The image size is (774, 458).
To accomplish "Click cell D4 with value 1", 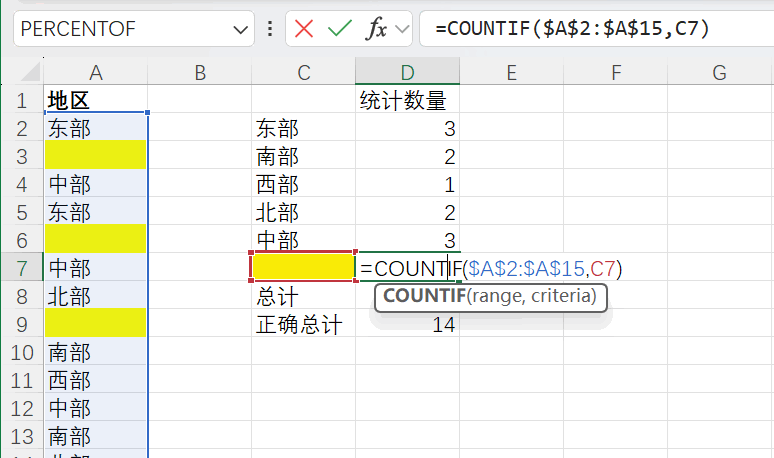I will click(408, 184).
